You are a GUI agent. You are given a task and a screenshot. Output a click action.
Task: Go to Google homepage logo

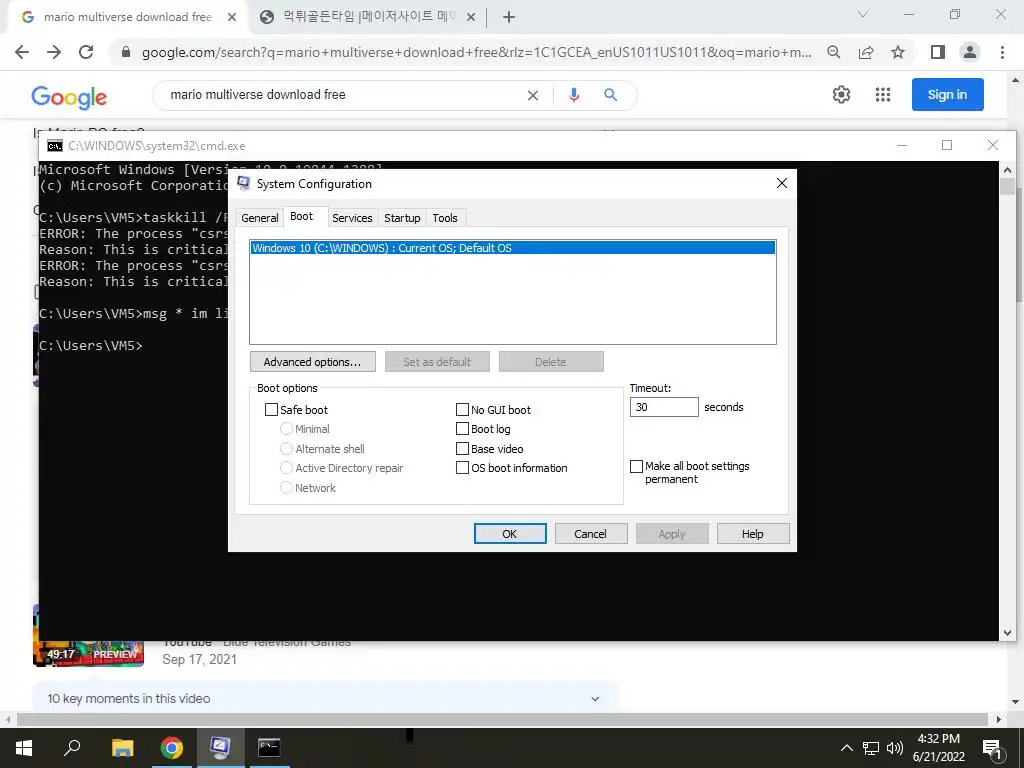pyautogui.click(x=69, y=97)
